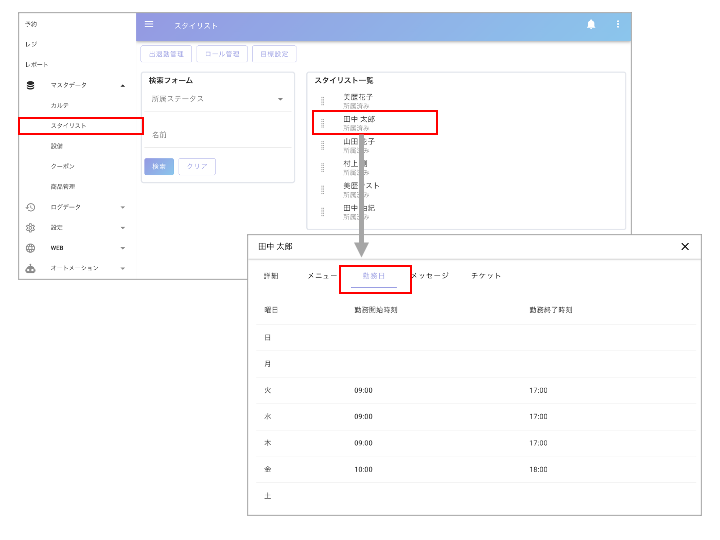Expand the オートメーション section arrow
This screenshot has width=720, height=540.
click(x=123, y=268)
